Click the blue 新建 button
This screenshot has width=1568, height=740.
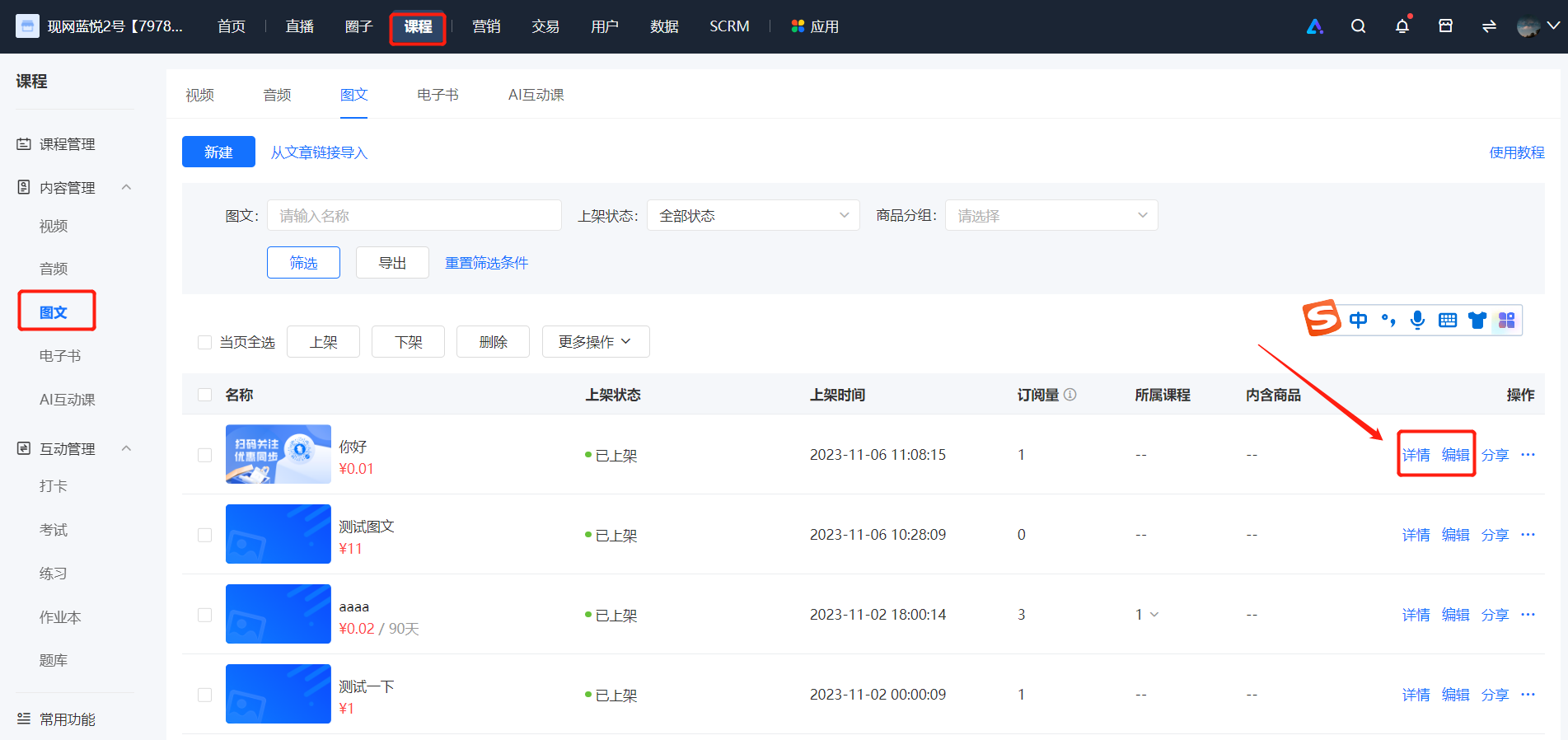pyautogui.click(x=218, y=152)
